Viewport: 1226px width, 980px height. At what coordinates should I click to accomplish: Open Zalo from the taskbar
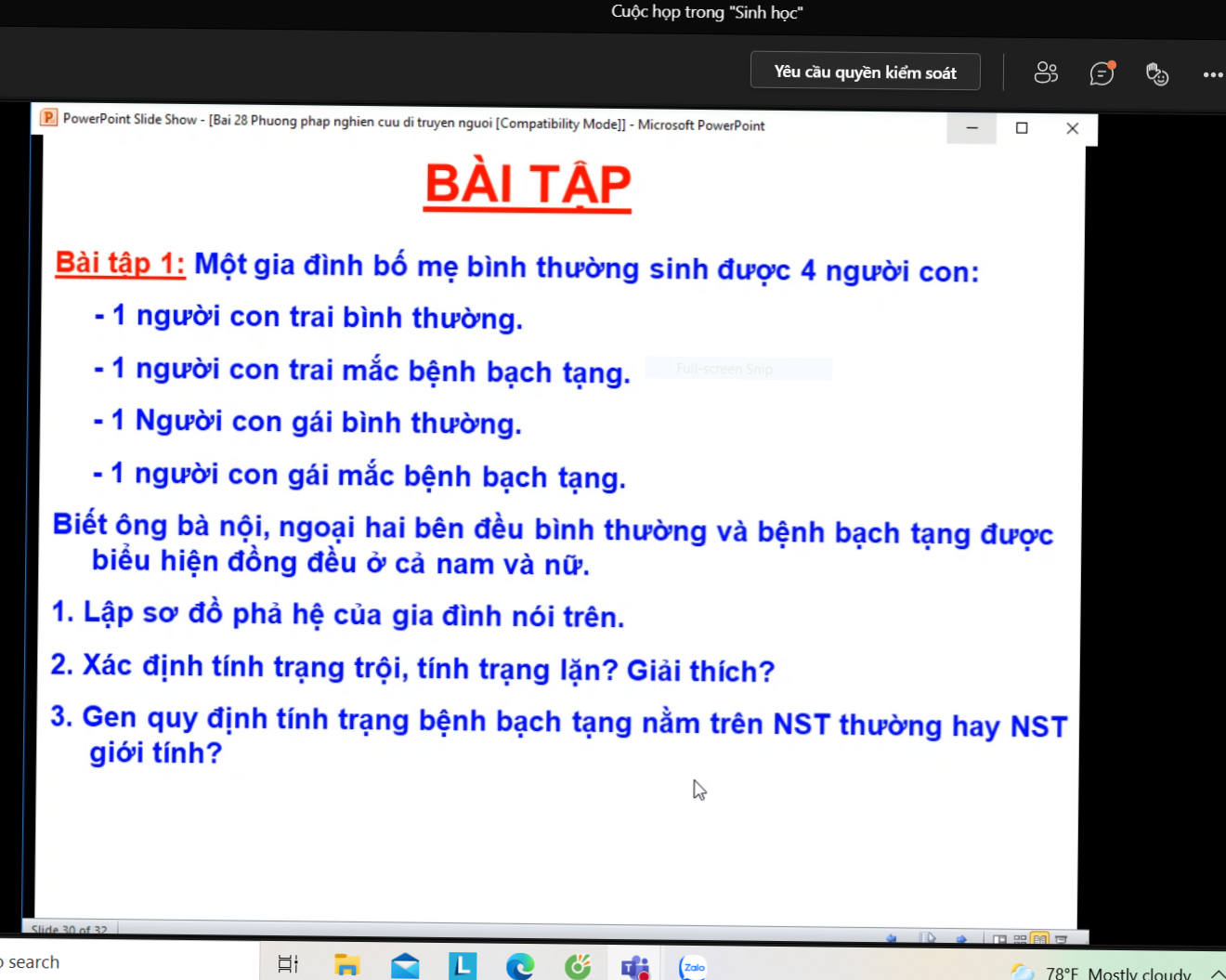tap(693, 967)
